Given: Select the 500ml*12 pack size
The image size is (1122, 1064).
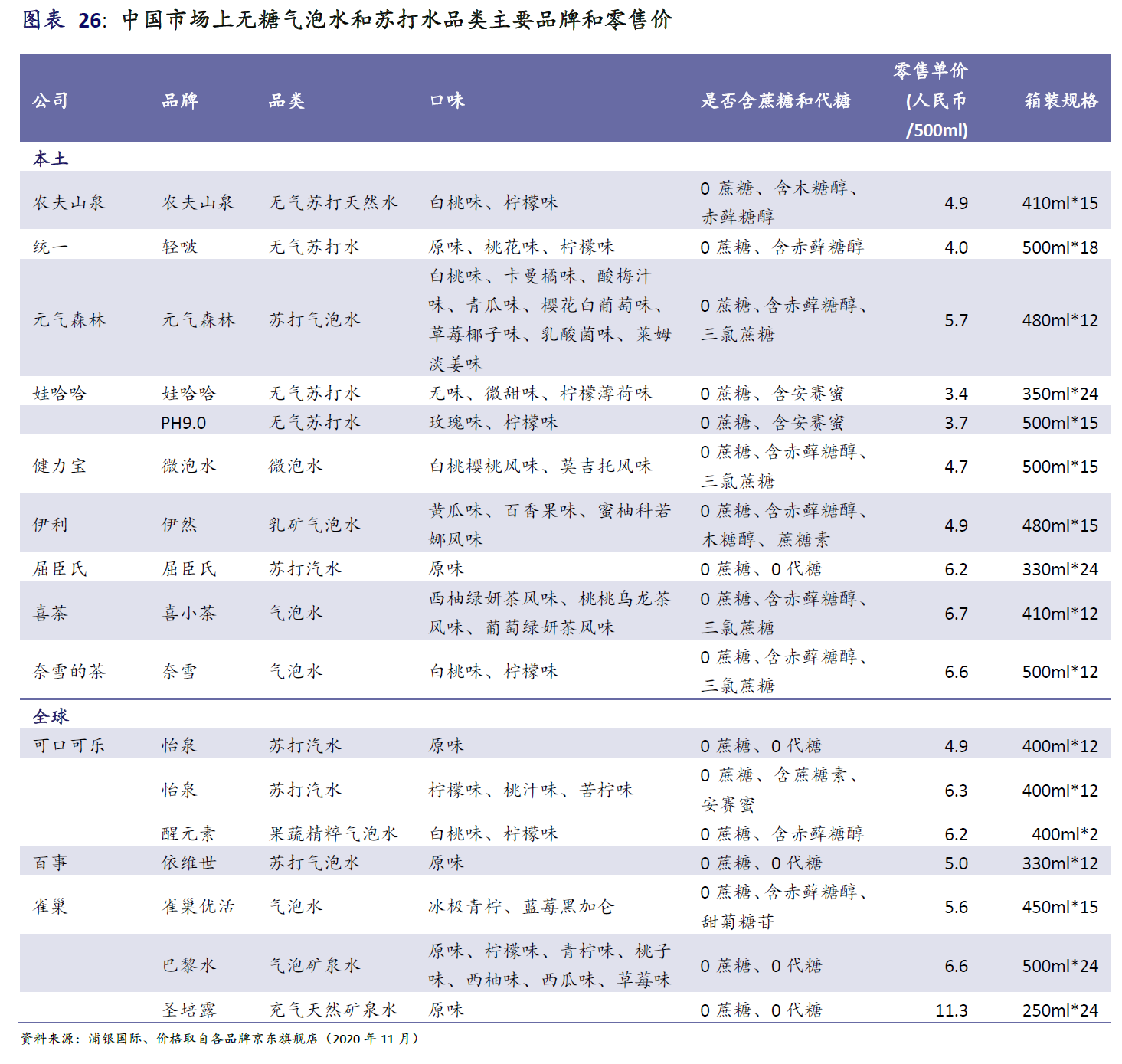Looking at the screenshot, I should [x=1060, y=672].
